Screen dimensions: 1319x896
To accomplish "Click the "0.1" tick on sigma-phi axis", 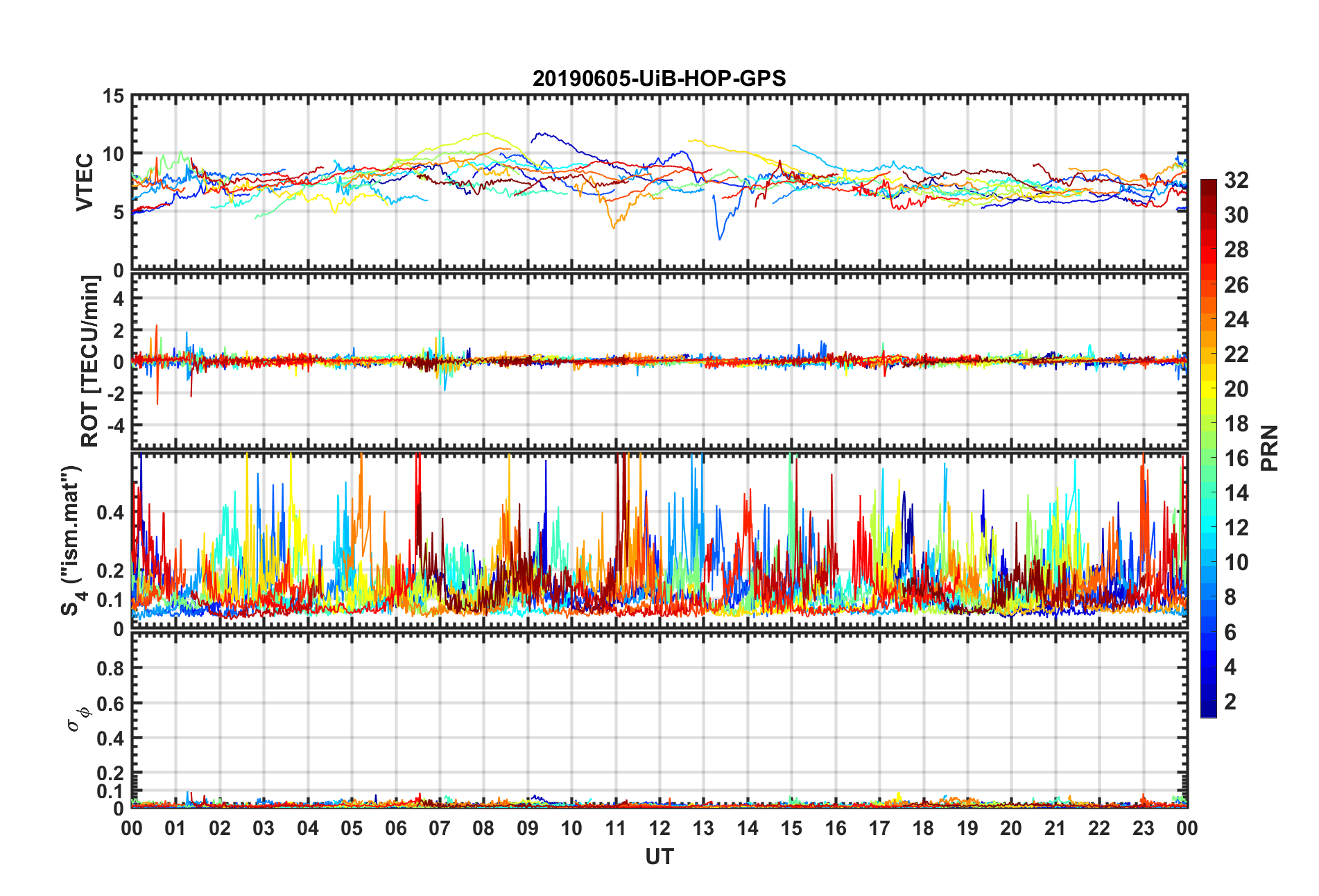I will pos(111,791).
